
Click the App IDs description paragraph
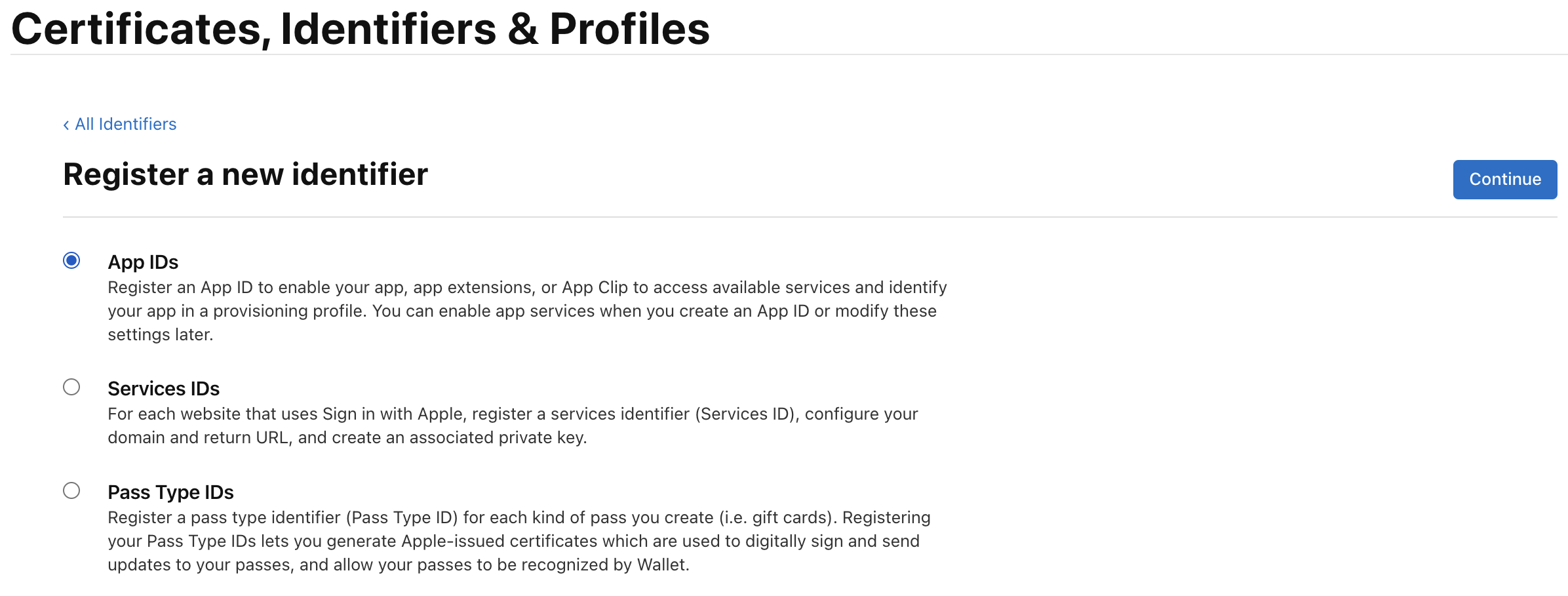[527, 311]
